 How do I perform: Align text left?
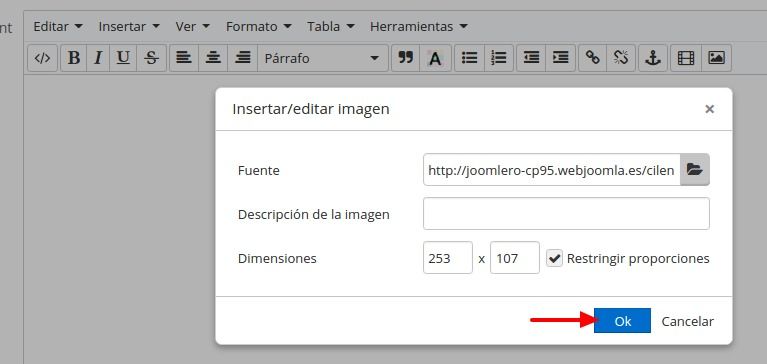click(x=184, y=58)
